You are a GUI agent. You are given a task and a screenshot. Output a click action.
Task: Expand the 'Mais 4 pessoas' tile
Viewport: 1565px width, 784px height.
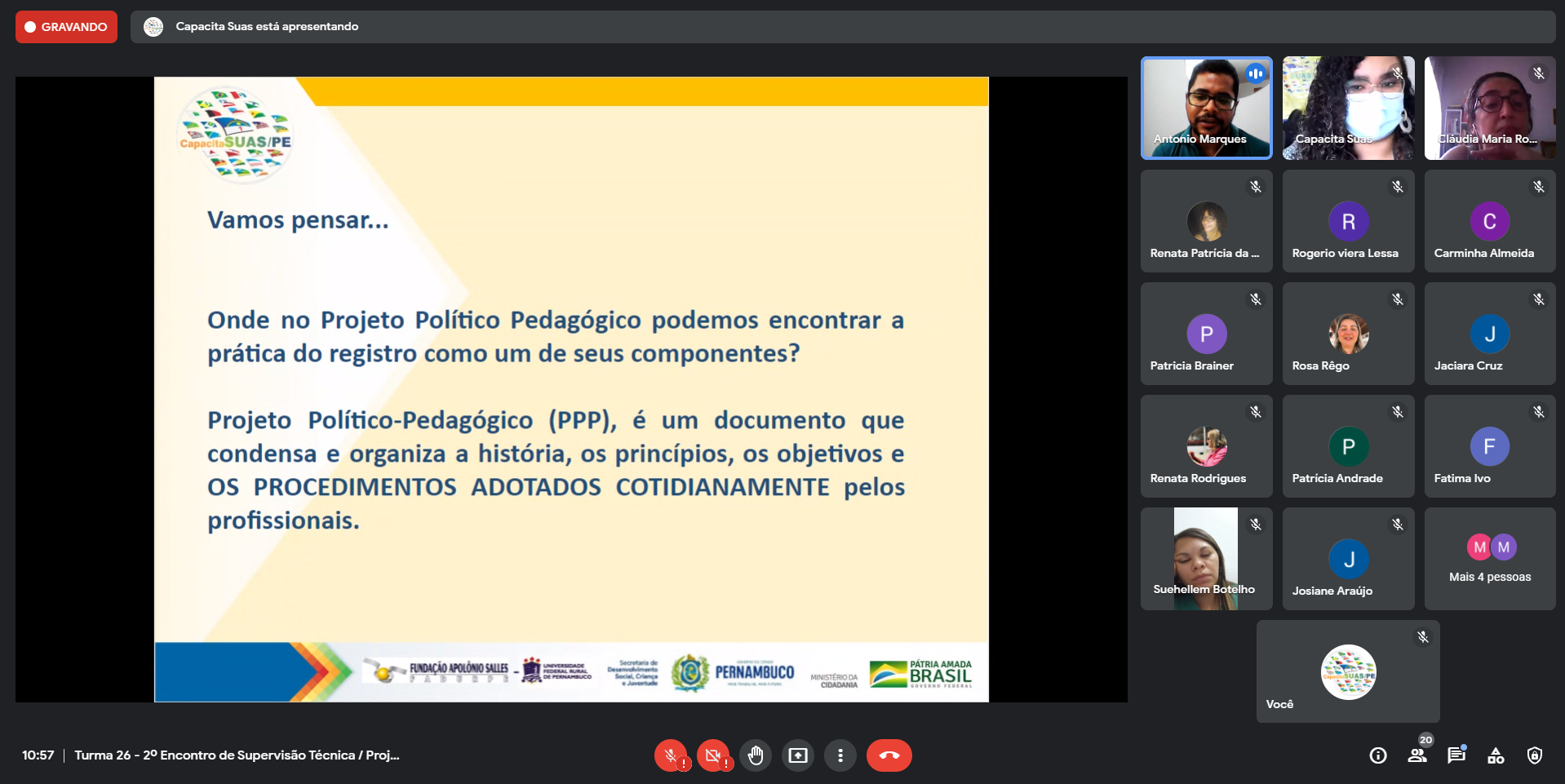point(1490,559)
